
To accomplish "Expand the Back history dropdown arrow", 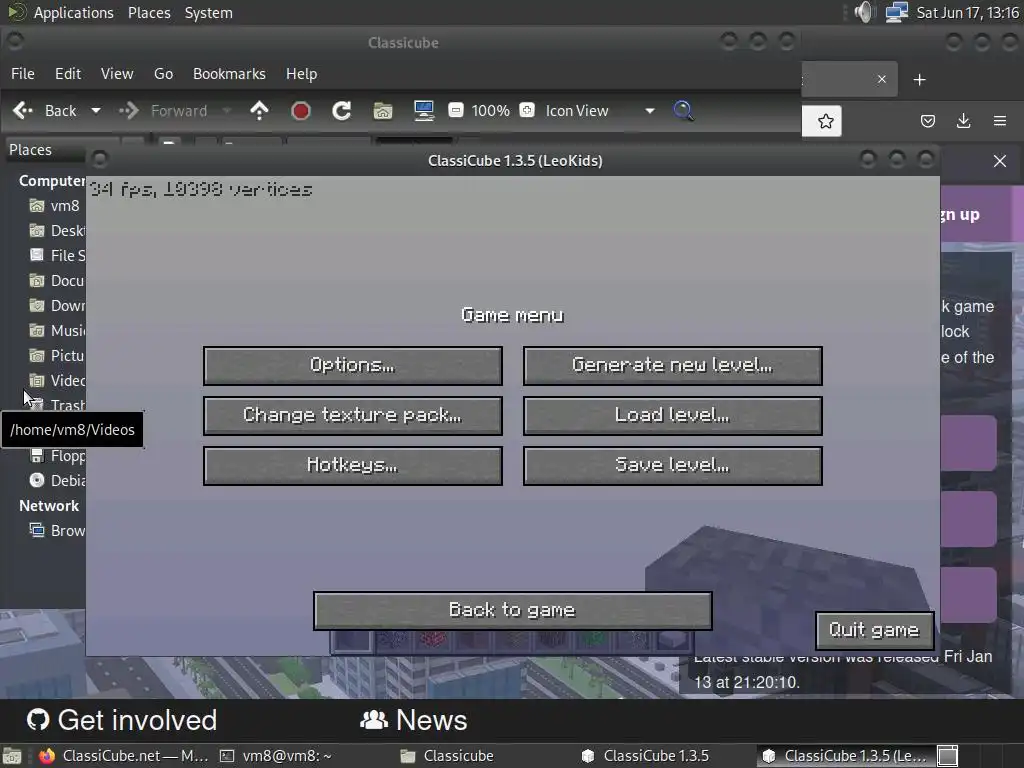I will [x=96, y=111].
